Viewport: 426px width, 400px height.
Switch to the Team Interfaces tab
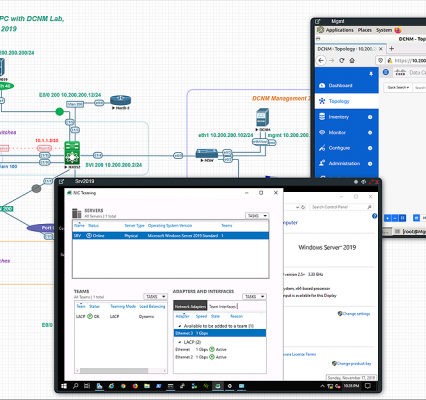point(223,306)
